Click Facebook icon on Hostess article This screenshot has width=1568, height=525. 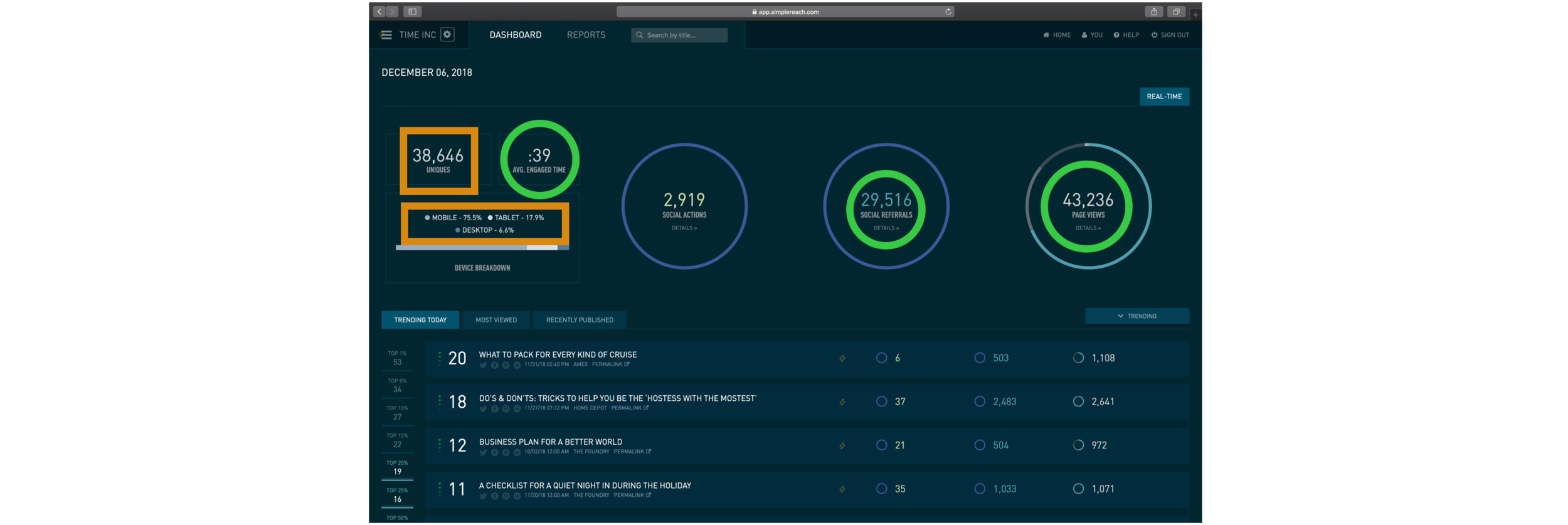[495, 409]
